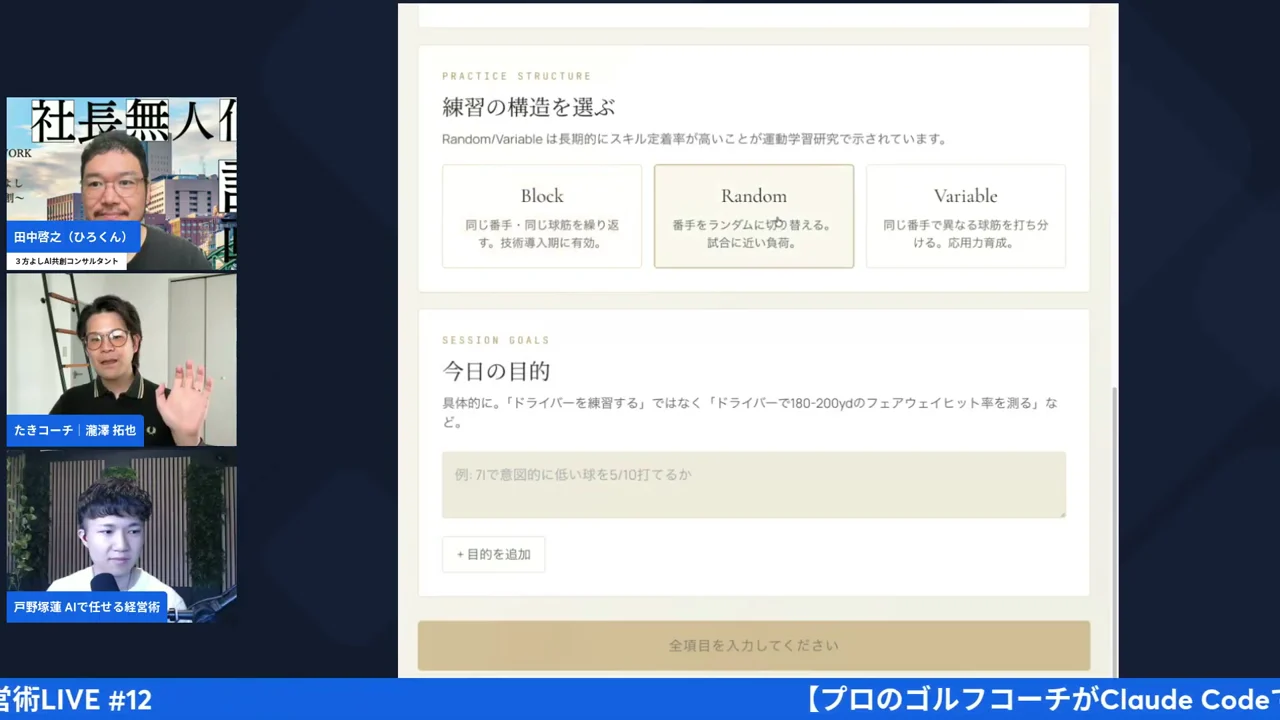Viewport: 1280px width, 720px height.
Task: Click the scrolling ticker 'プロのゴルフコーチがClaude Code' text
Action: (x=1043, y=700)
